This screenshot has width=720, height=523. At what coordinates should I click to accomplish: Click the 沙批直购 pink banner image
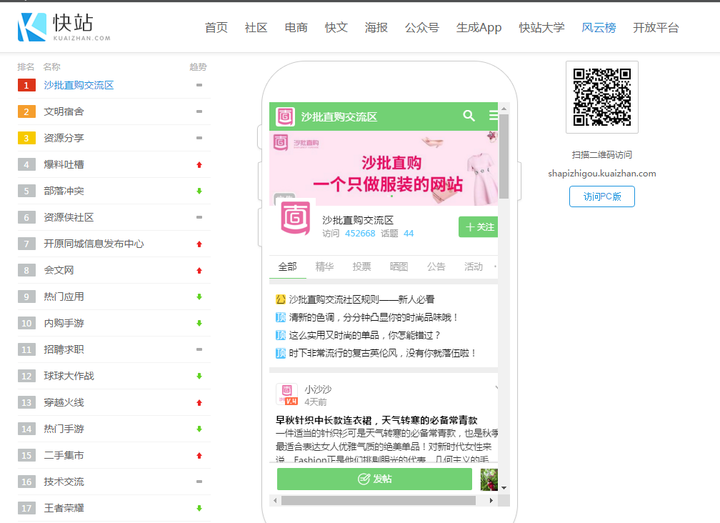[383, 168]
